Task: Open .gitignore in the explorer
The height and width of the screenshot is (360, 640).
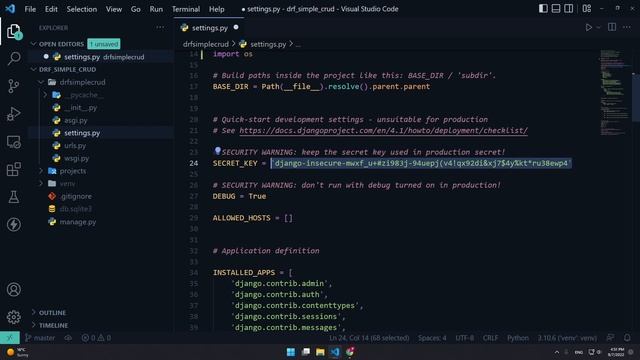Action: pyautogui.click(x=76, y=196)
